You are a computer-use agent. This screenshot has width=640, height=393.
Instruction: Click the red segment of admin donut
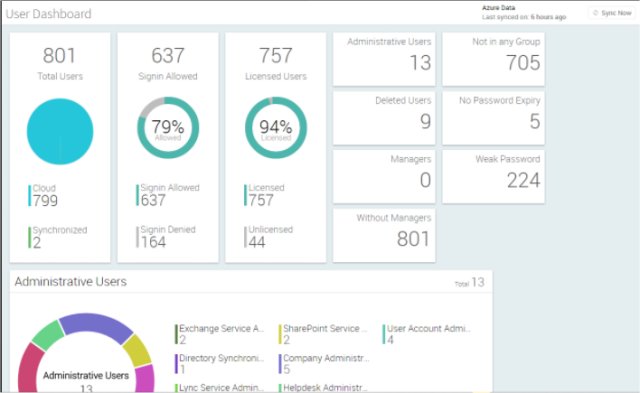(x=30, y=369)
